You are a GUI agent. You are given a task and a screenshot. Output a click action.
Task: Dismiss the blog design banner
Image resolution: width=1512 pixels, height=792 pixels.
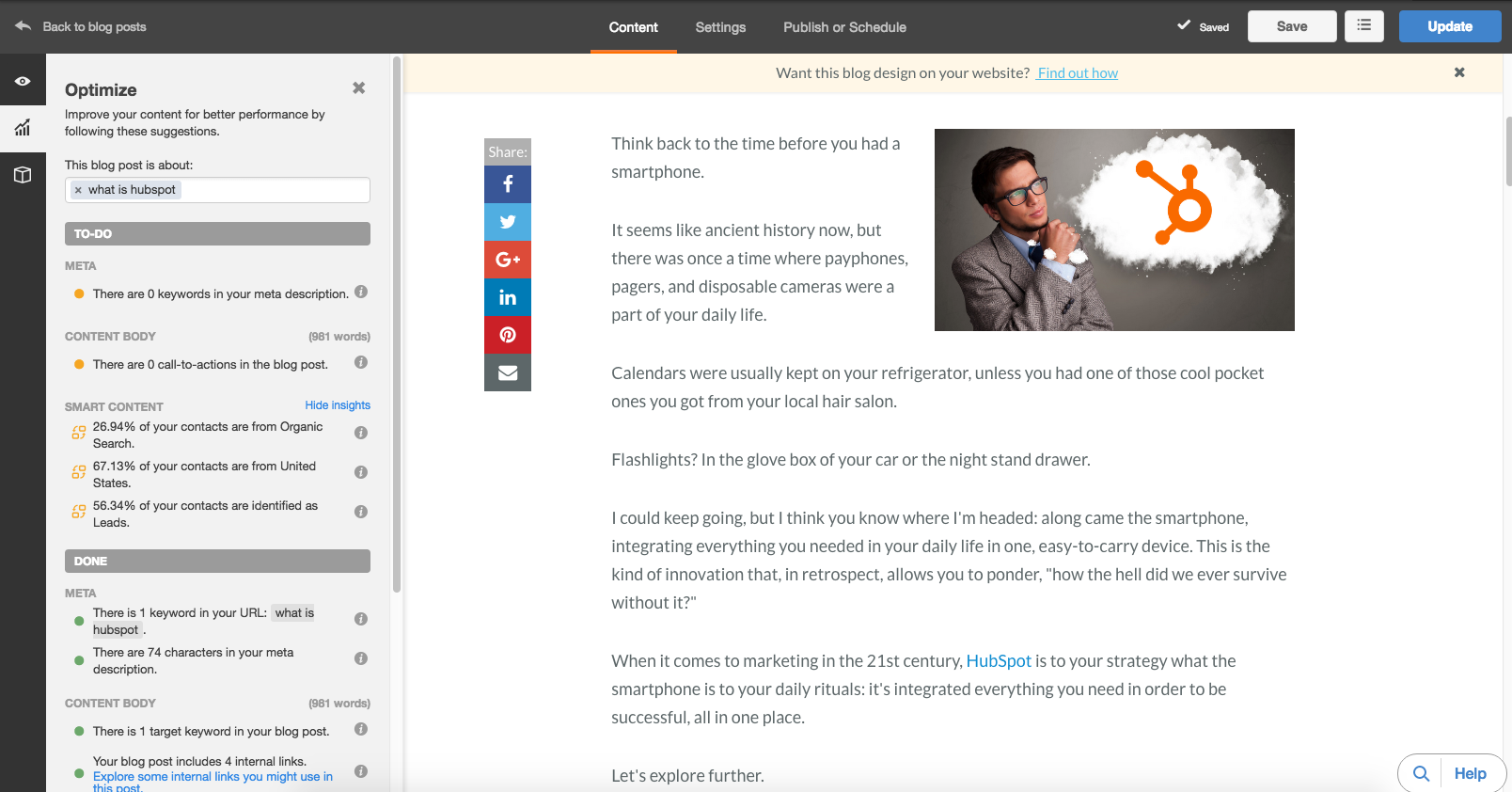(1459, 72)
